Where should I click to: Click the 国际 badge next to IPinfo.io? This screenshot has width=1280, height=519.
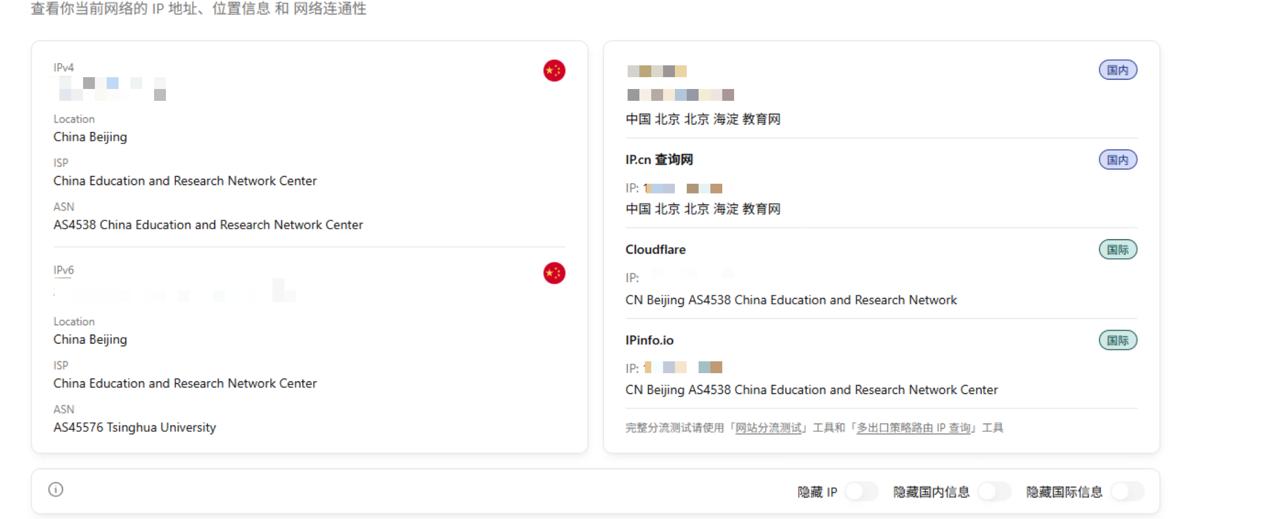click(1118, 341)
